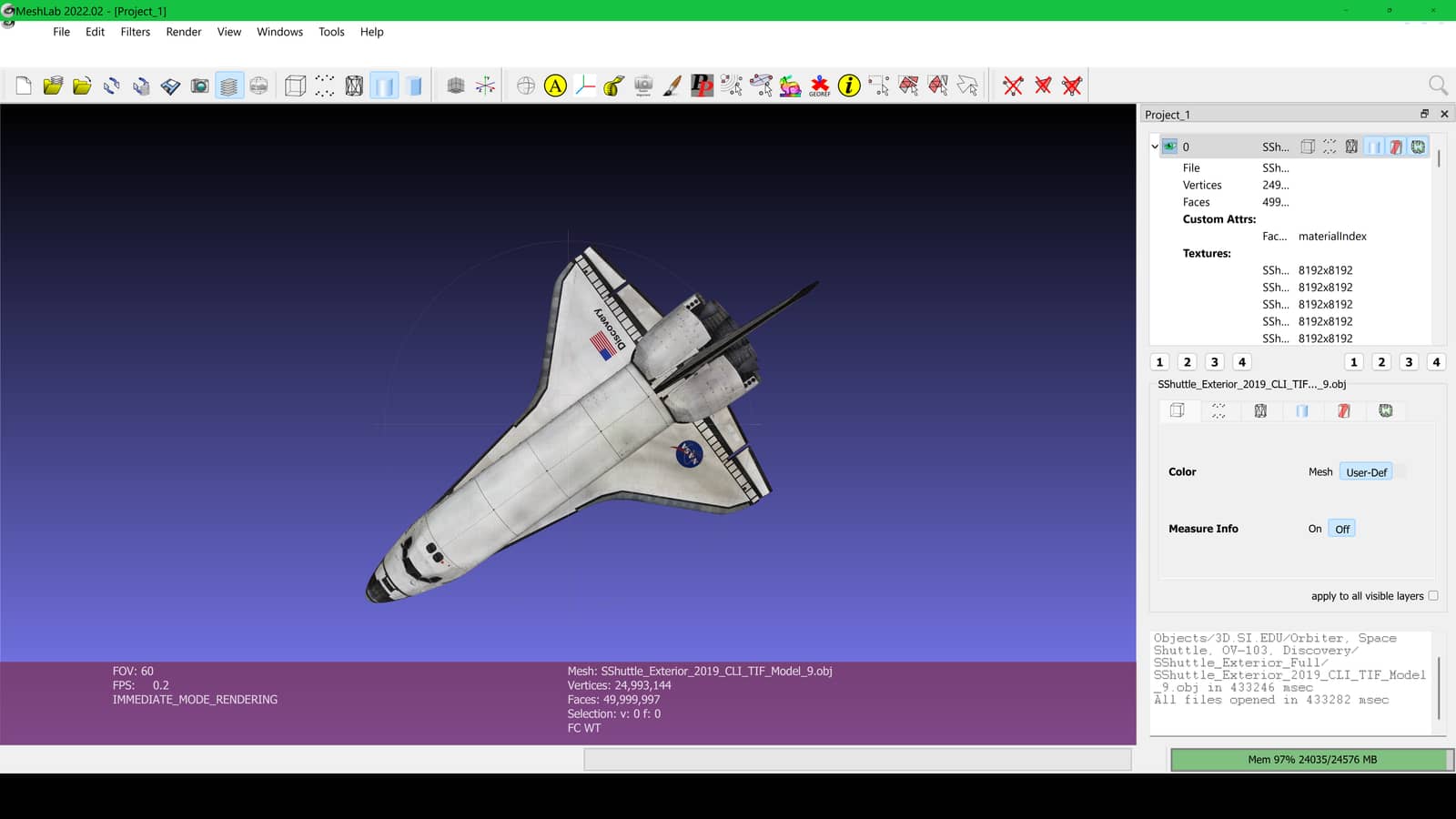Toggle wireframe rendering in the main toolbar
Image resolution: width=1456 pixels, height=819 pixels.
point(354,86)
